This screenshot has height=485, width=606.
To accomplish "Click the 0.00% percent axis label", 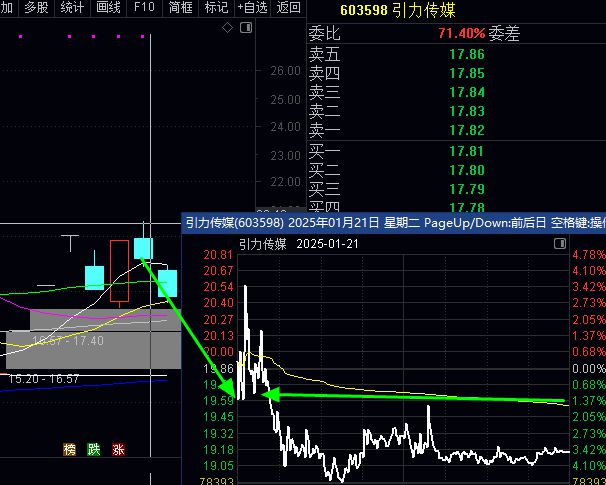I will pos(589,368).
